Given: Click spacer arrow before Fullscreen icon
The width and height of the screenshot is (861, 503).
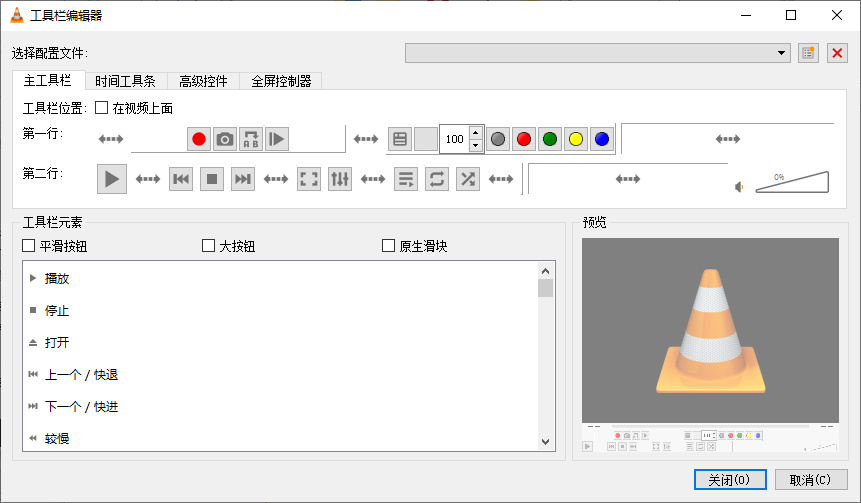Looking at the screenshot, I should point(276,179).
